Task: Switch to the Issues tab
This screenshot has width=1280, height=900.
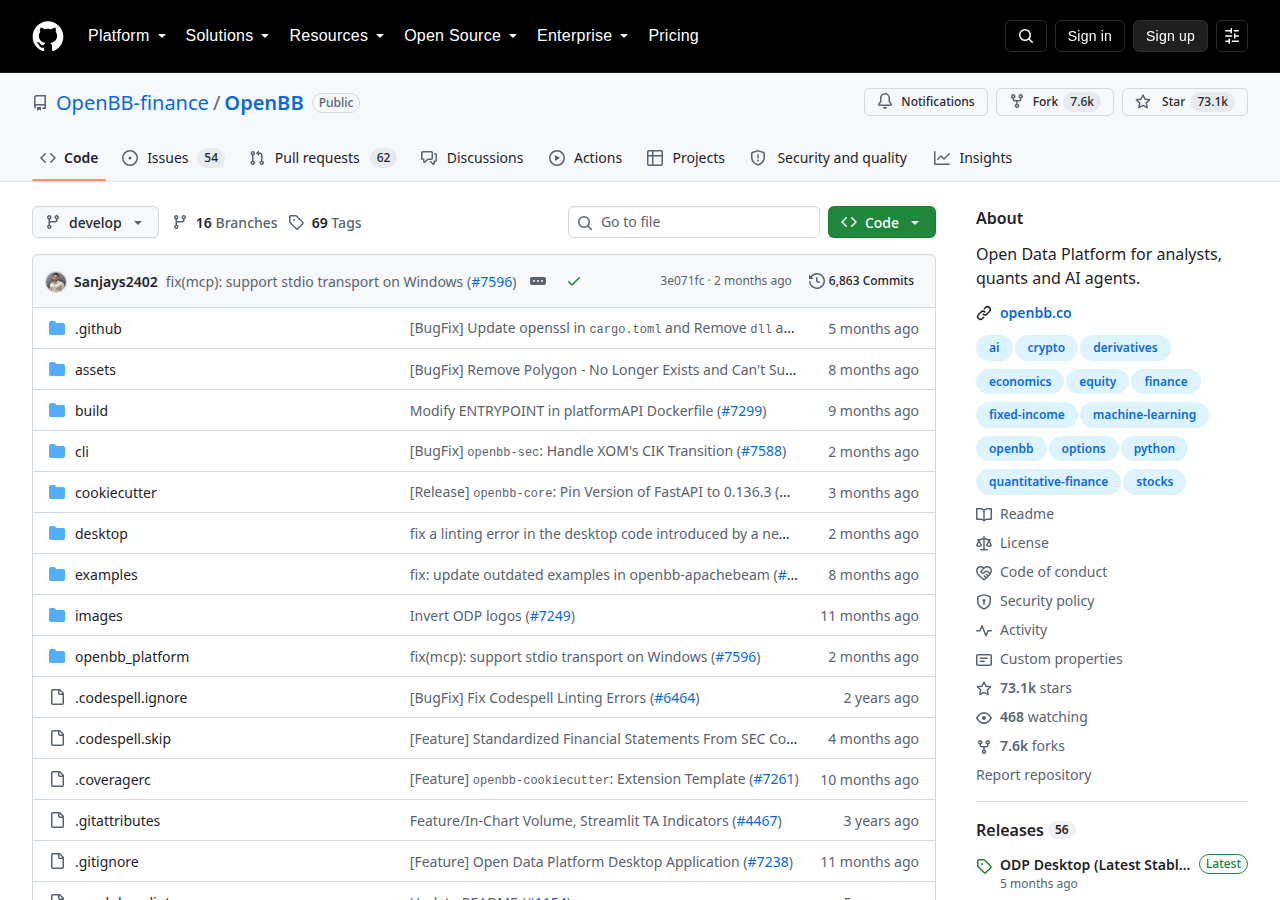Action: click(172, 158)
